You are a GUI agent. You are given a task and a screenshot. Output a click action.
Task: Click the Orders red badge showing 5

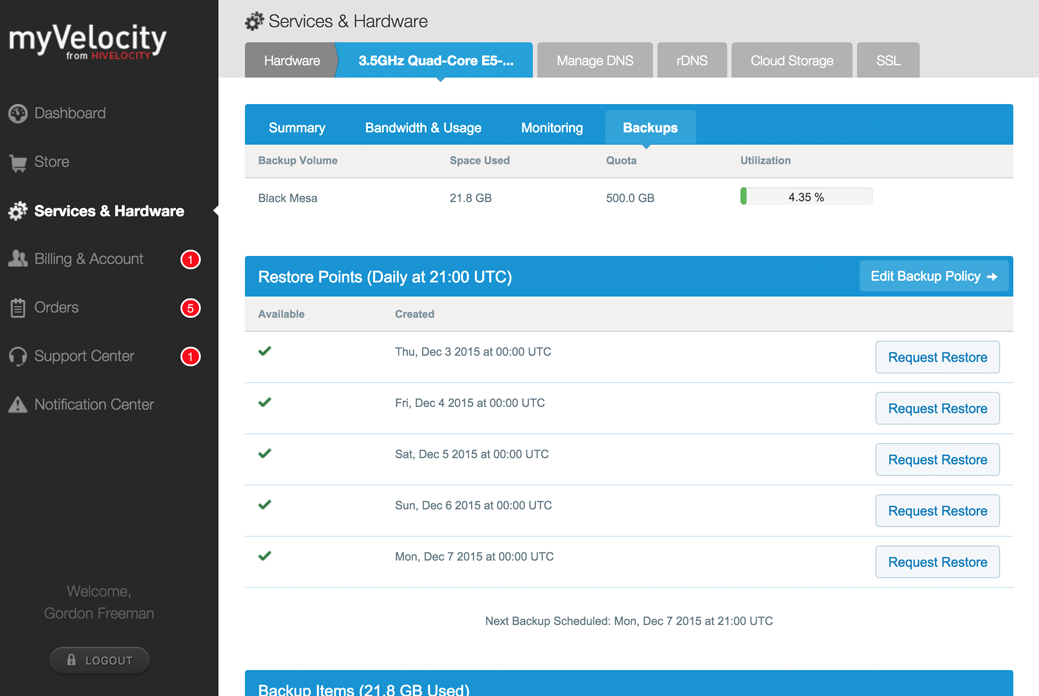click(x=191, y=308)
